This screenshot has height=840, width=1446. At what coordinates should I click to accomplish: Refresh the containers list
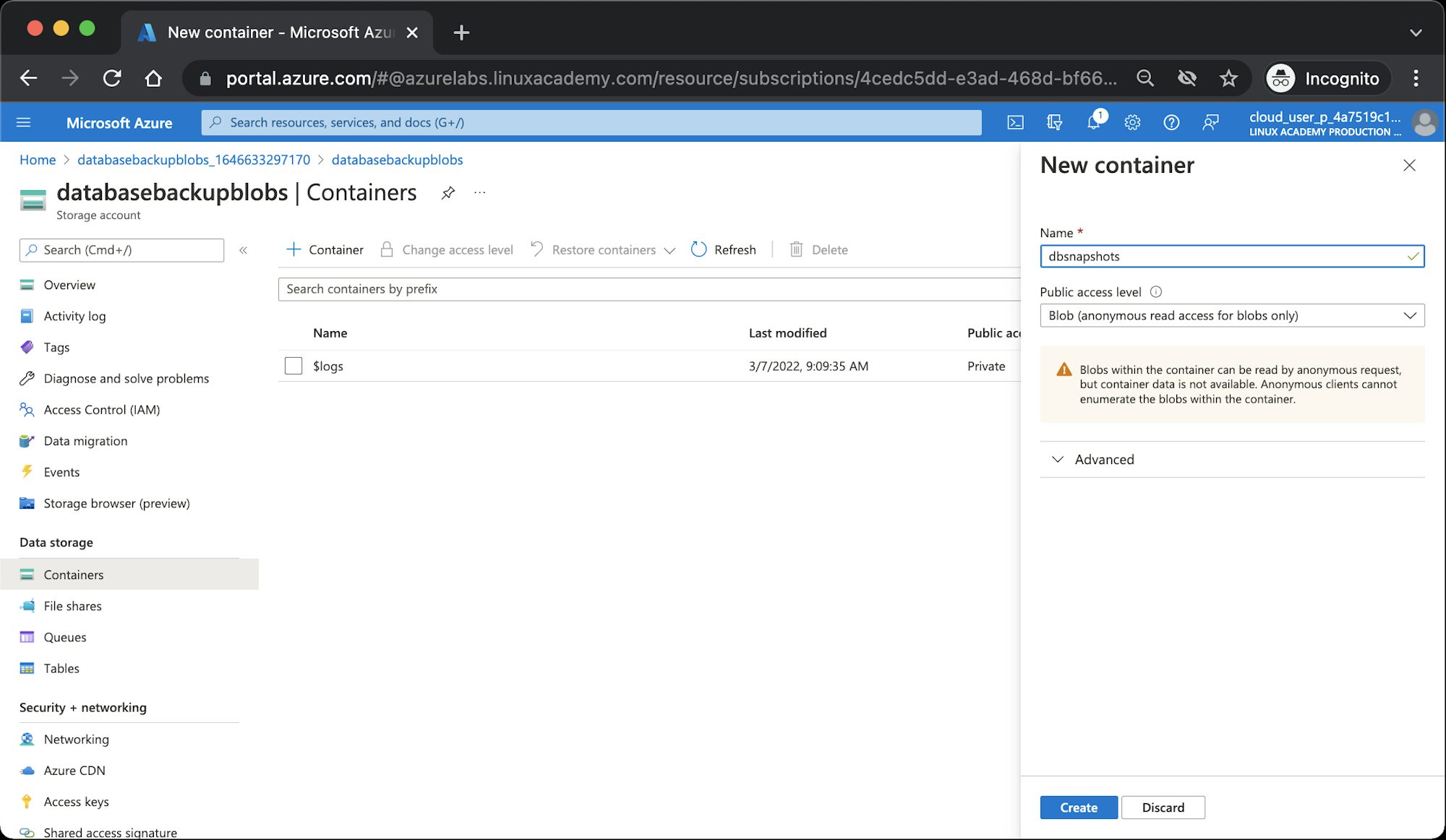pyautogui.click(x=723, y=249)
